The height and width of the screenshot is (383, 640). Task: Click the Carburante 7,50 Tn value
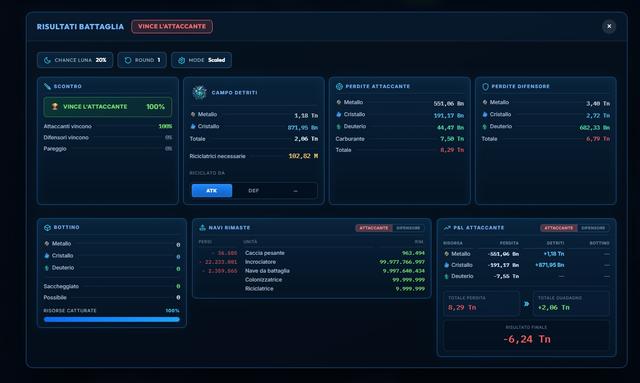click(452, 139)
